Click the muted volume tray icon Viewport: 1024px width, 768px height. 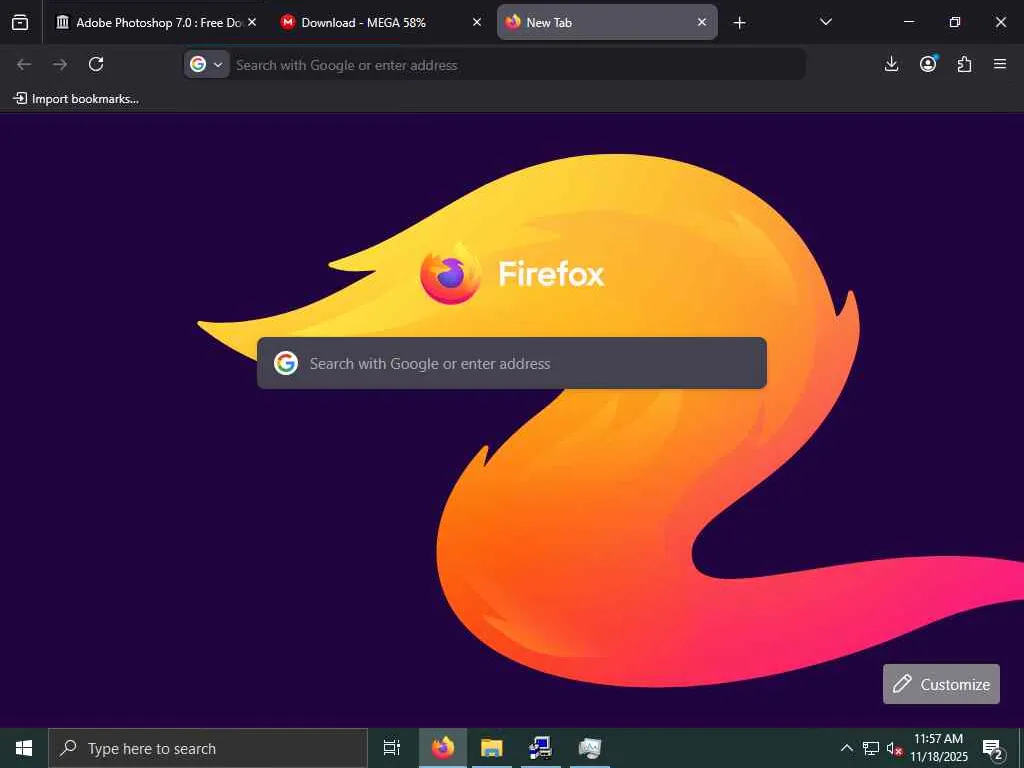click(x=894, y=749)
